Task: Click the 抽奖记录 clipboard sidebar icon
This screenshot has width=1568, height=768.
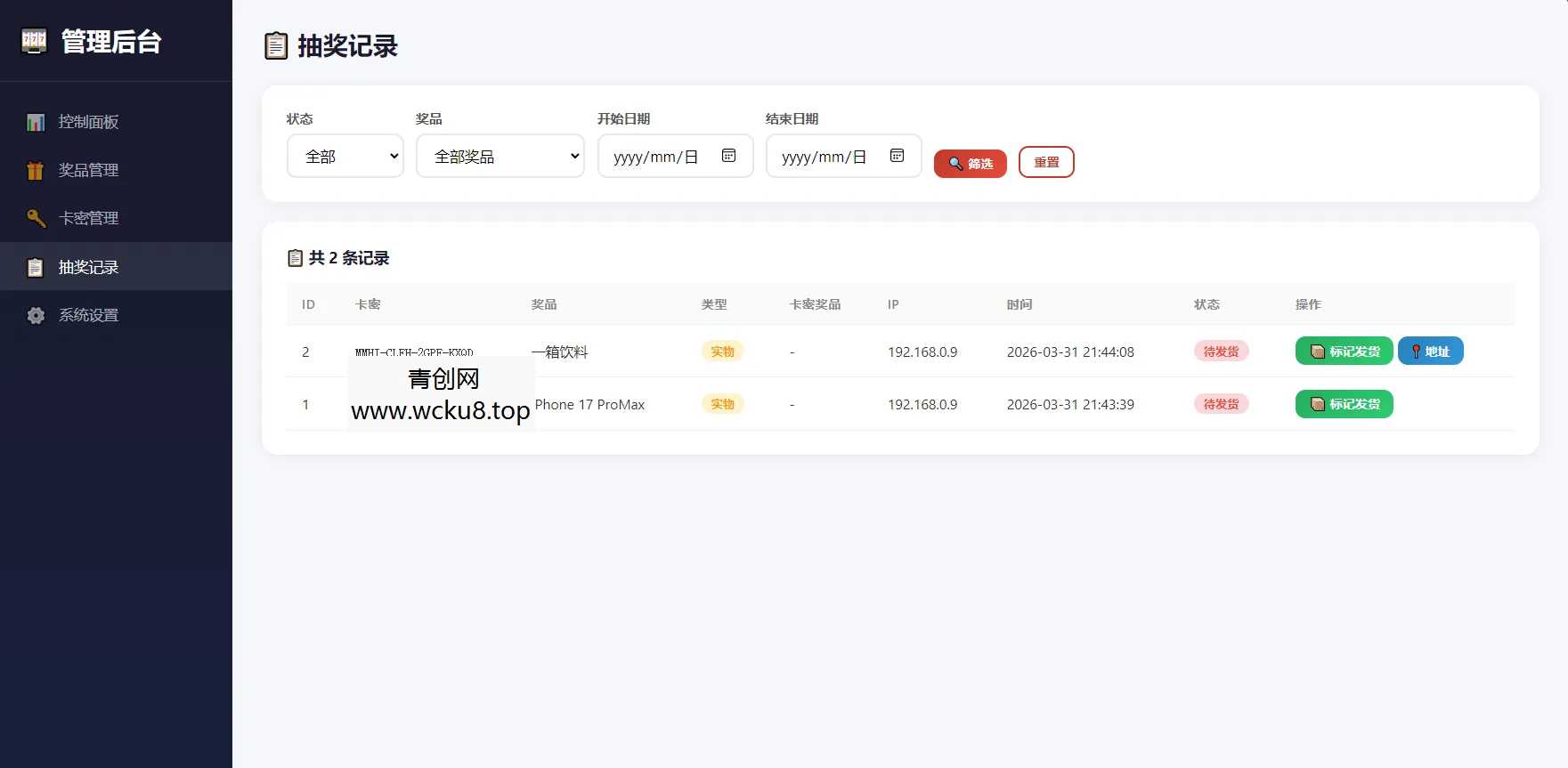Action: pyautogui.click(x=36, y=267)
